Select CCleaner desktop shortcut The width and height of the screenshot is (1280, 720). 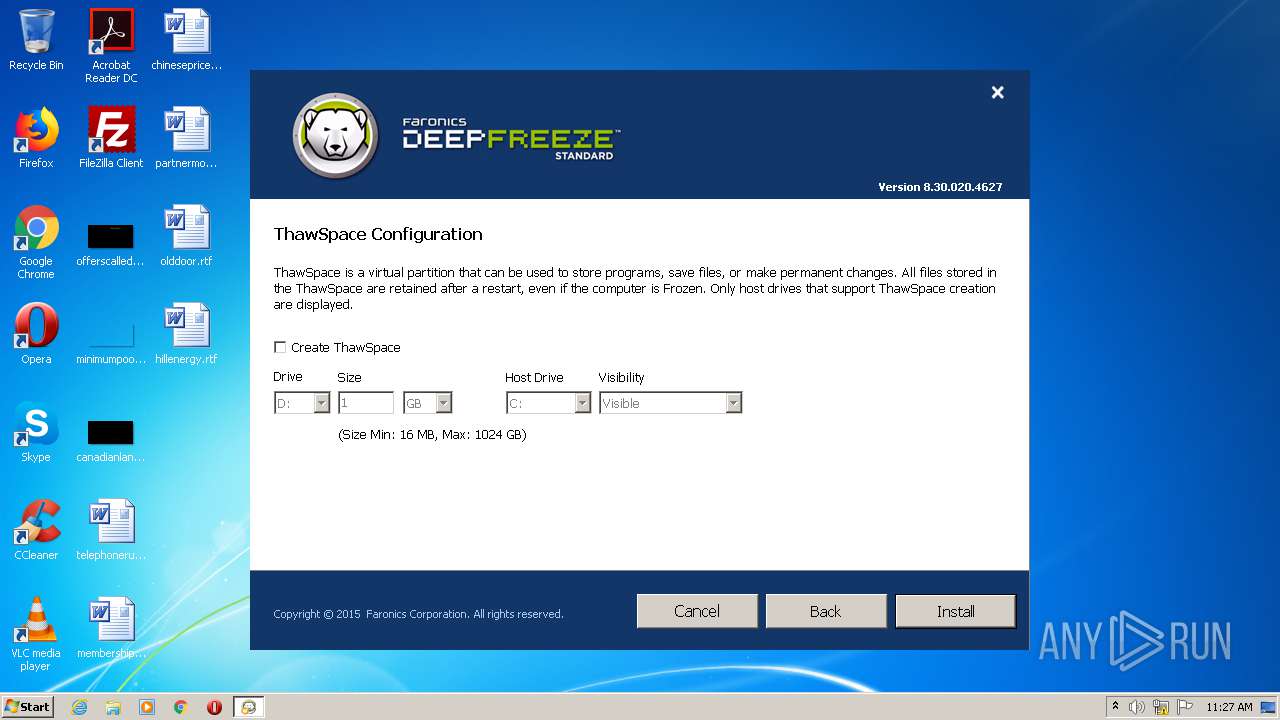click(36, 530)
